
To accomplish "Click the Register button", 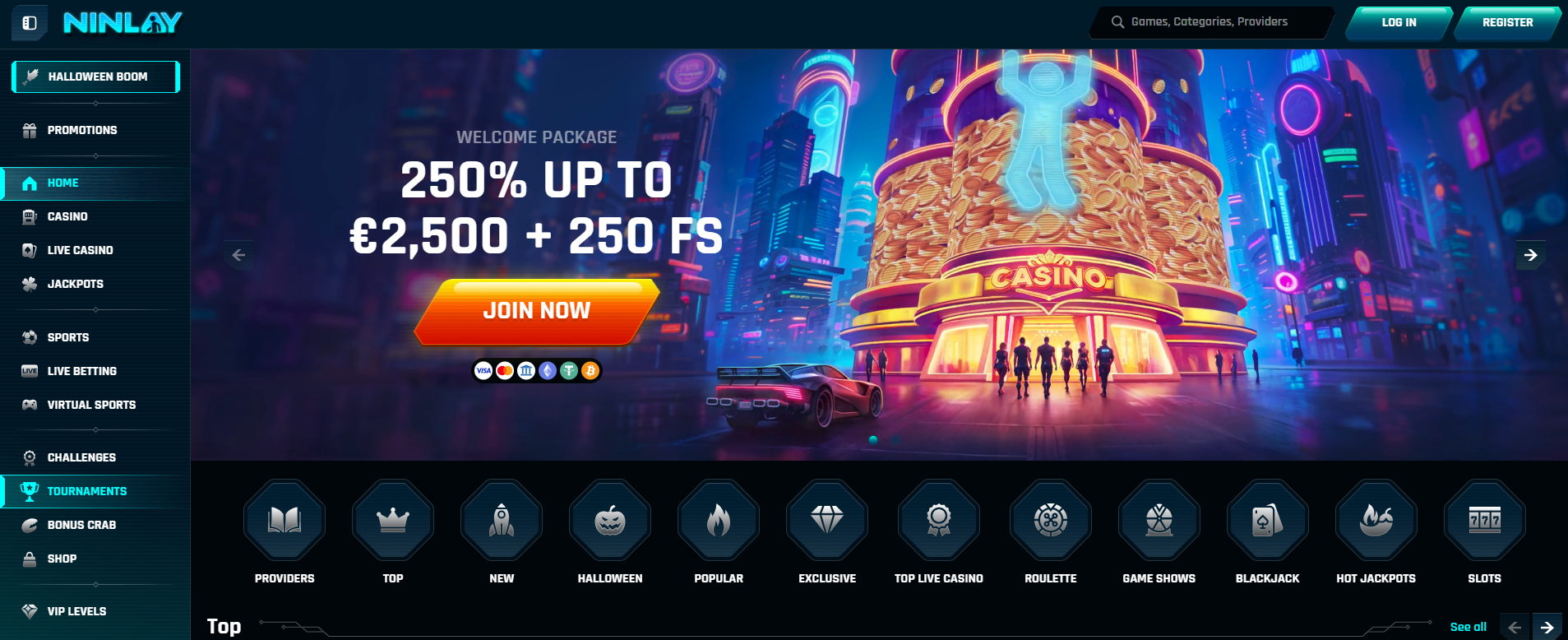I will pyautogui.click(x=1507, y=23).
